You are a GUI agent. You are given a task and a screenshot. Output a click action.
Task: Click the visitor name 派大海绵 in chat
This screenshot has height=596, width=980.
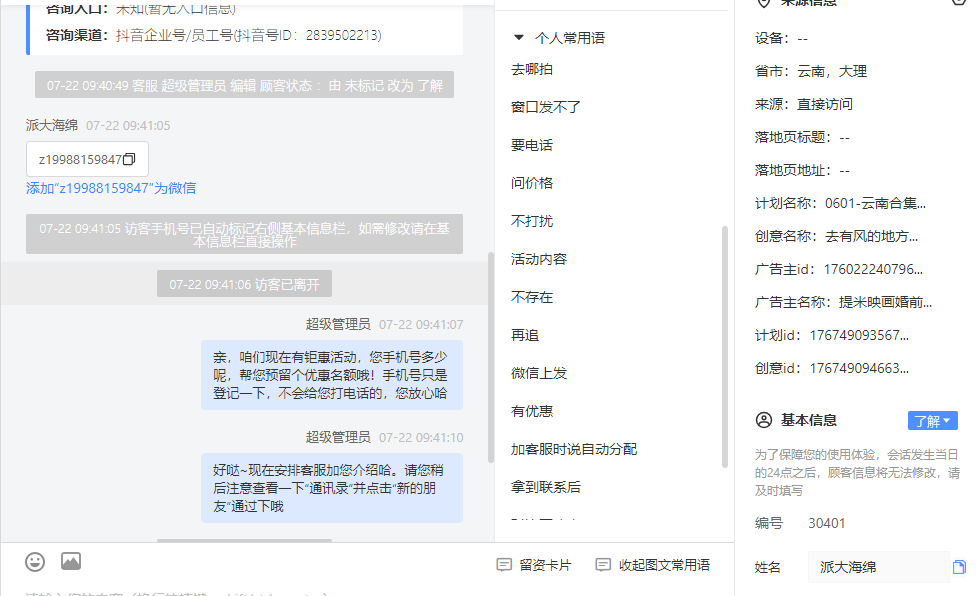(x=52, y=126)
